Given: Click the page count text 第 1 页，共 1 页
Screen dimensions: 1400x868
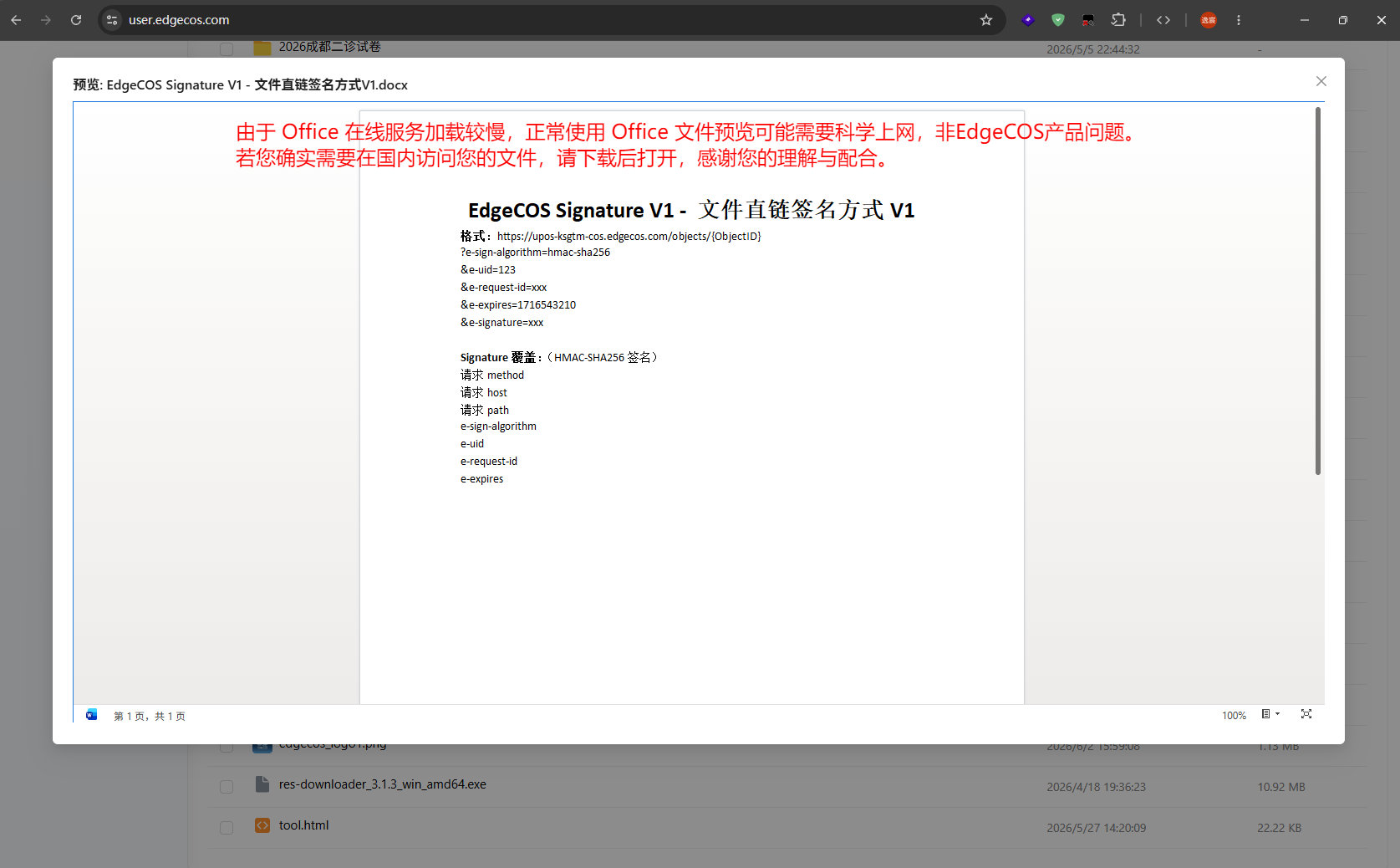Looking at the screenshot, I should 150,717.
